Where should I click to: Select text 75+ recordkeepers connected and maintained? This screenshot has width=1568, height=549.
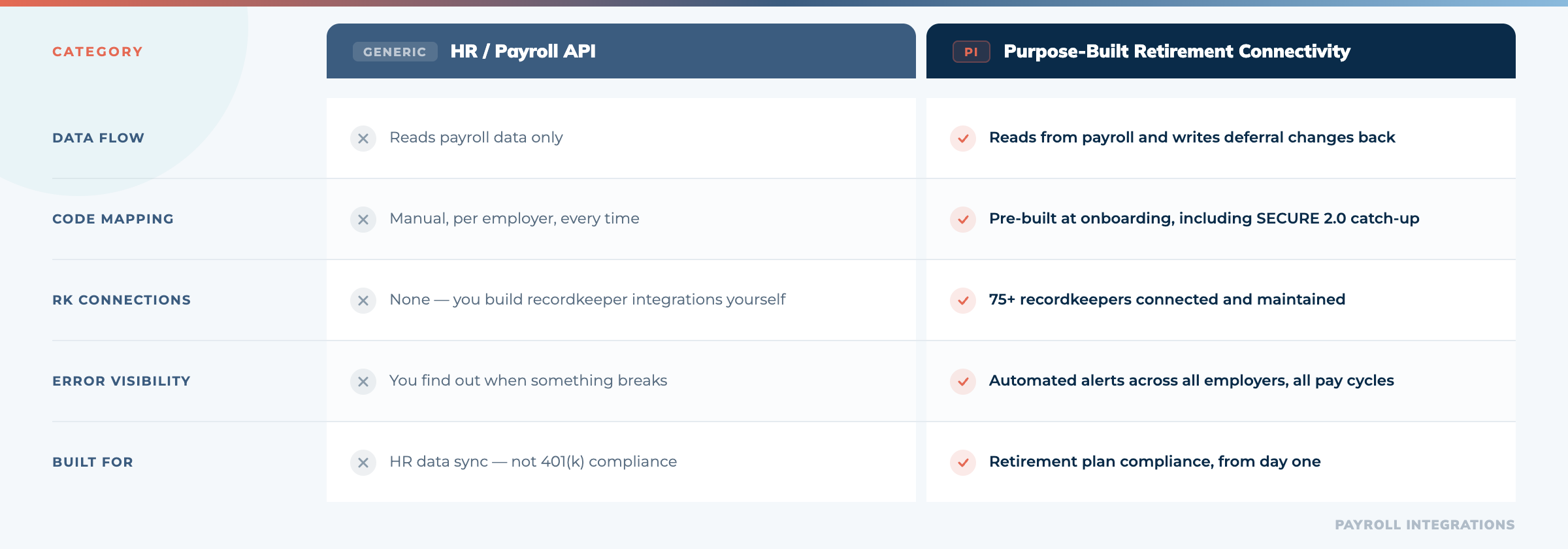pos(1168,300)
